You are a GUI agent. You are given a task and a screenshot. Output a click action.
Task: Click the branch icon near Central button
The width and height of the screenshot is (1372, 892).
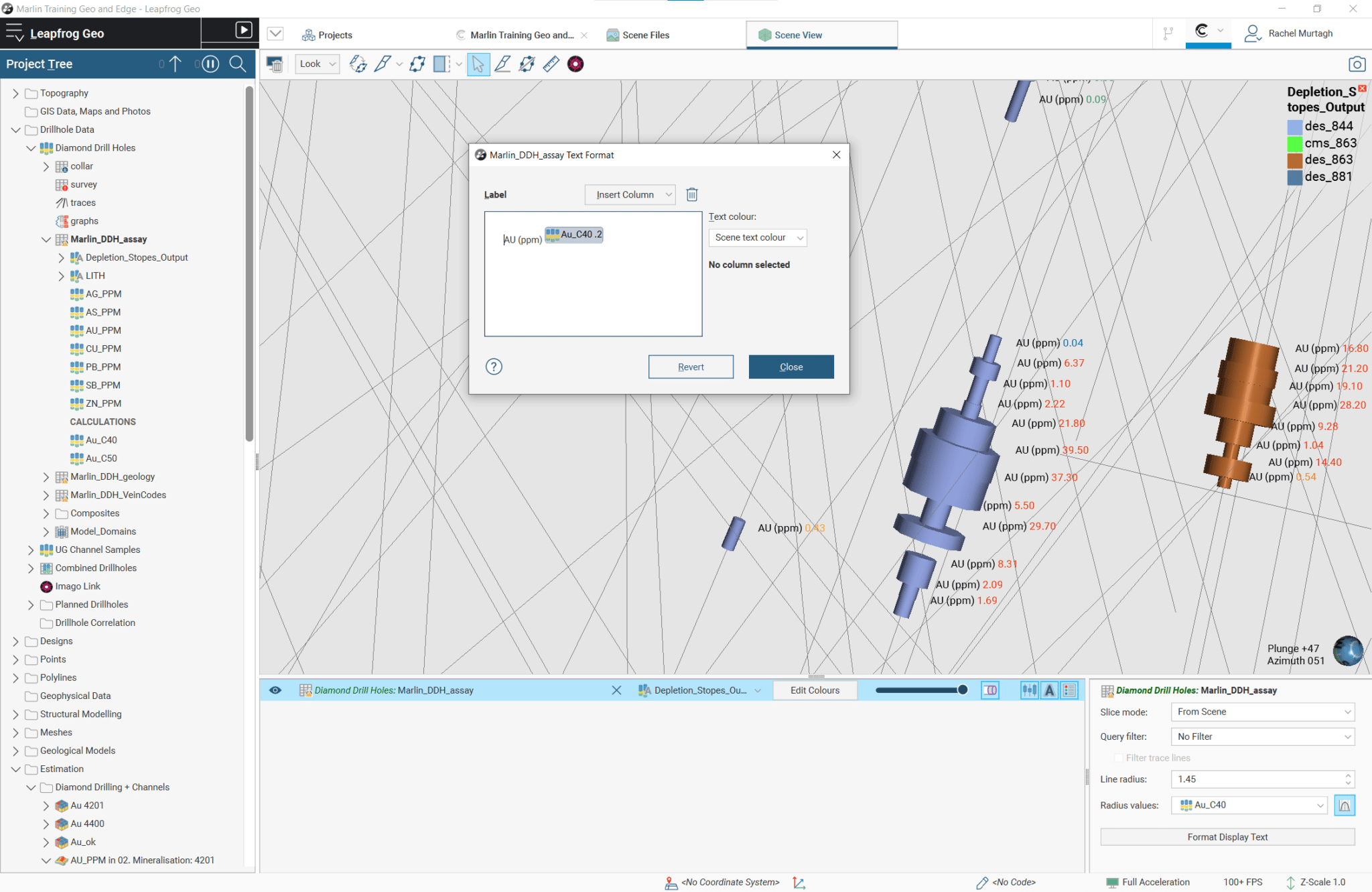(x=1168, y=34)
